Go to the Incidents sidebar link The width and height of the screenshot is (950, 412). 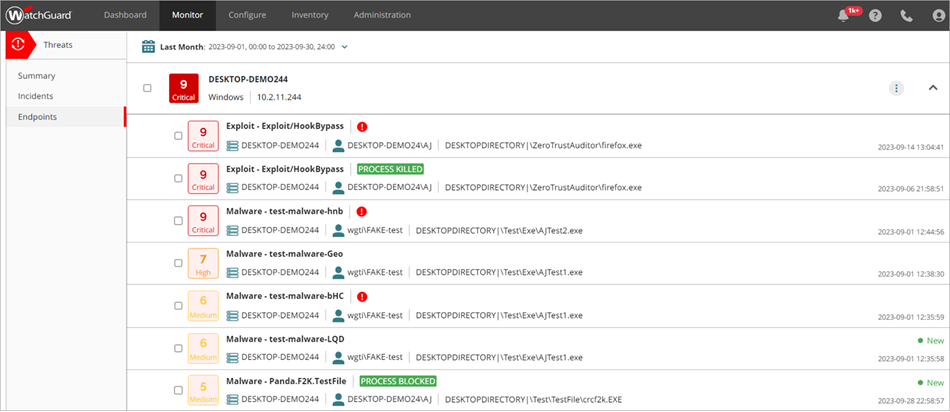tap(36, 96)
